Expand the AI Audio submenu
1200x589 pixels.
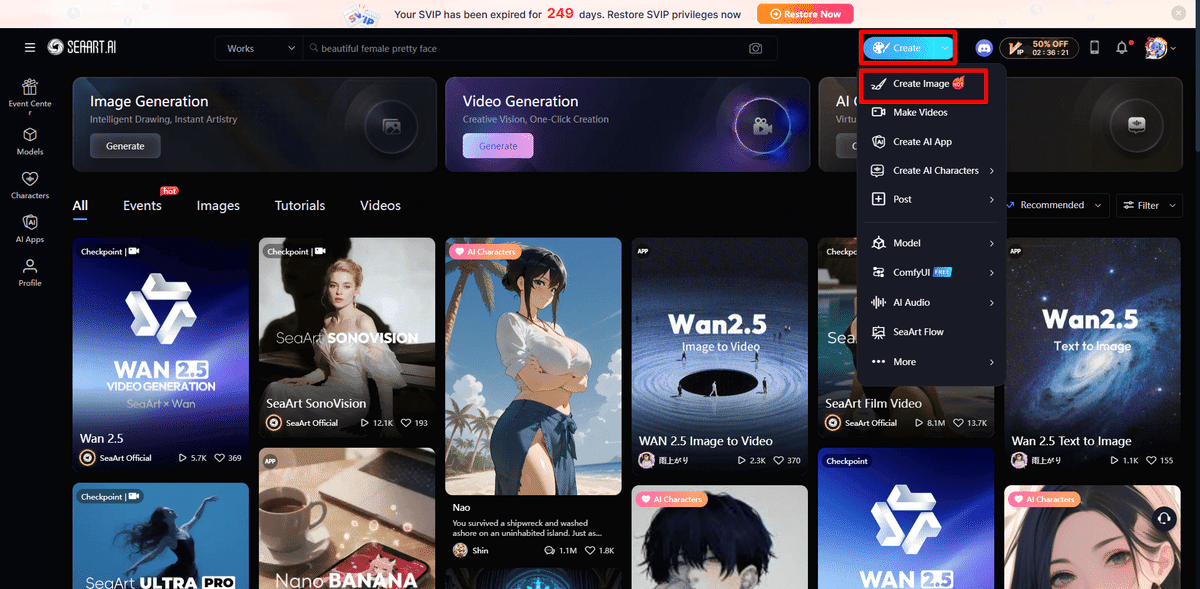pos(931,302)
